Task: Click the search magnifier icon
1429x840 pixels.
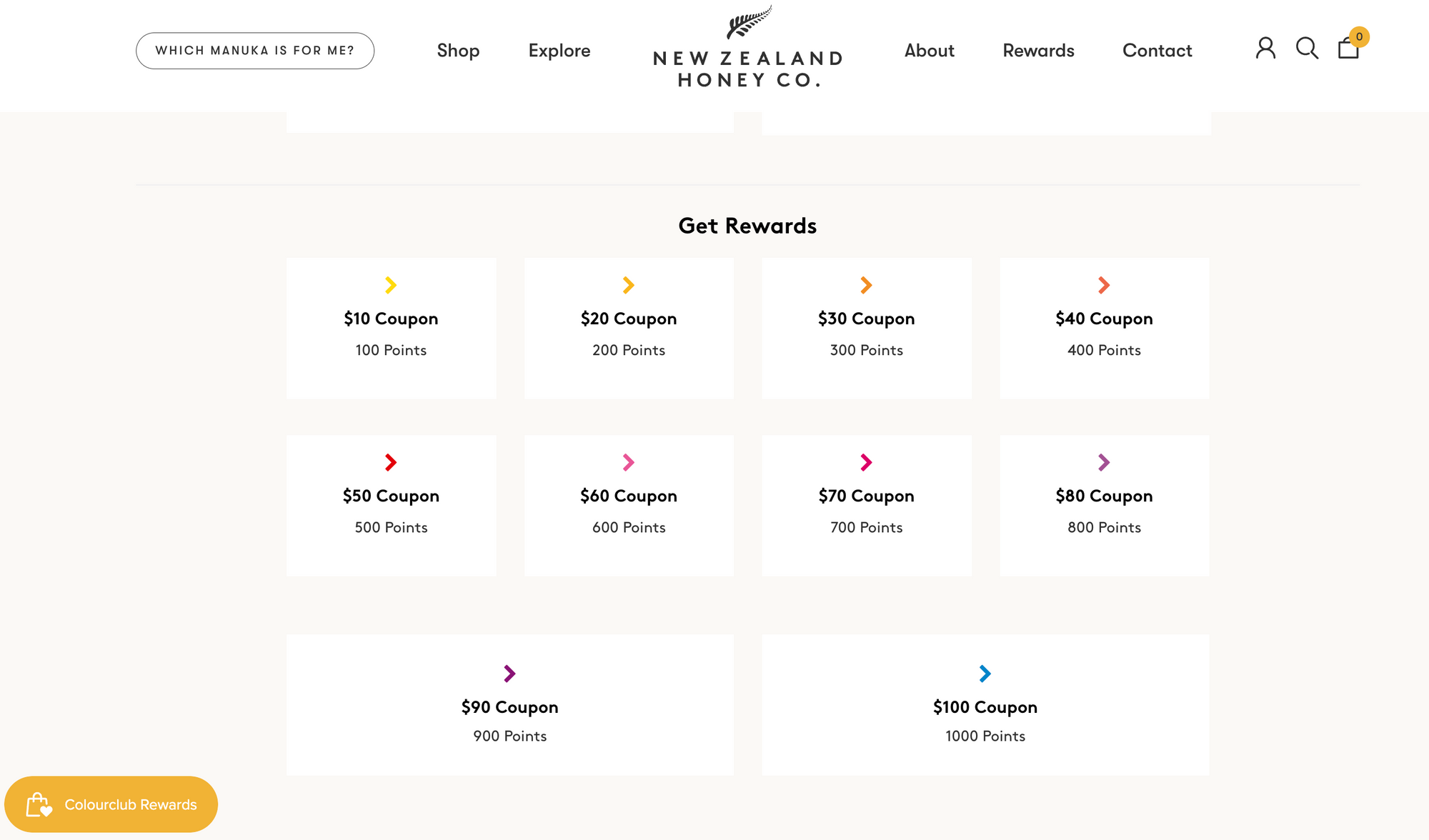Action: [x=1308, y=48]
